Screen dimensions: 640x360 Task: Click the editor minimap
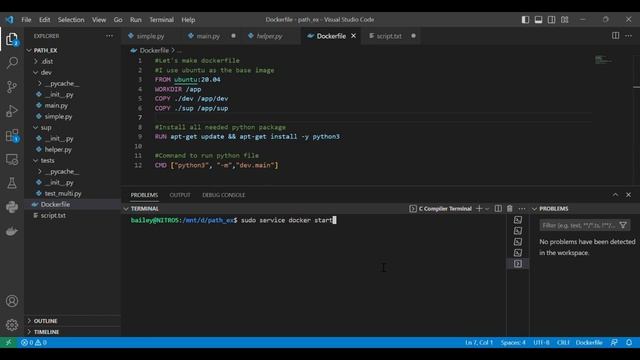click(x=603, y=60)
